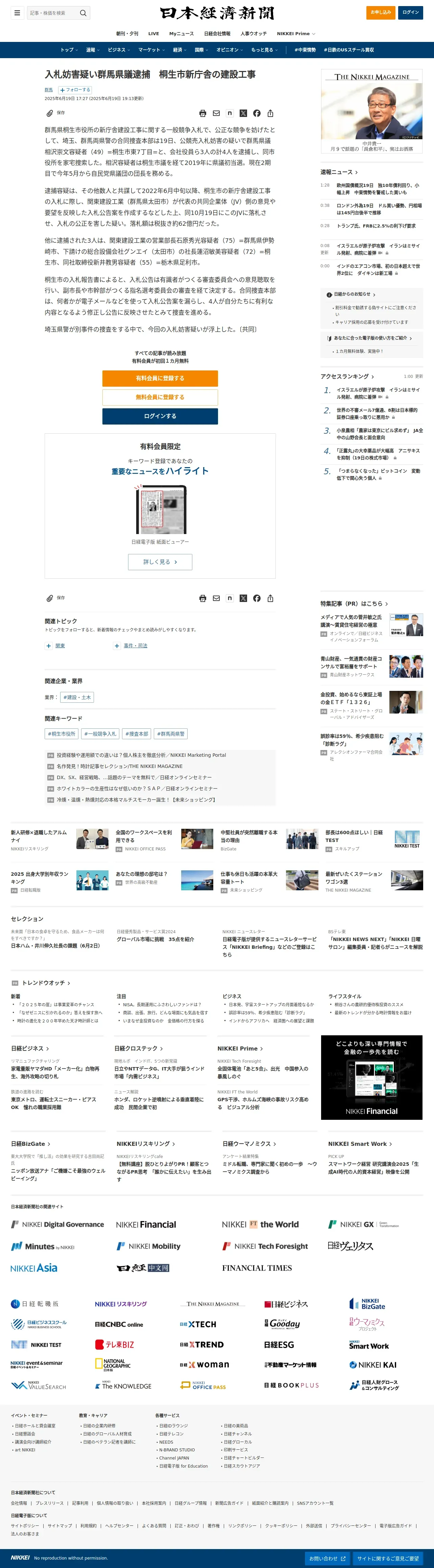Open the アクセスランキング section heading
Viewport: 434px width, 1568px height.
pyautogui.click(x=347, y=377)
